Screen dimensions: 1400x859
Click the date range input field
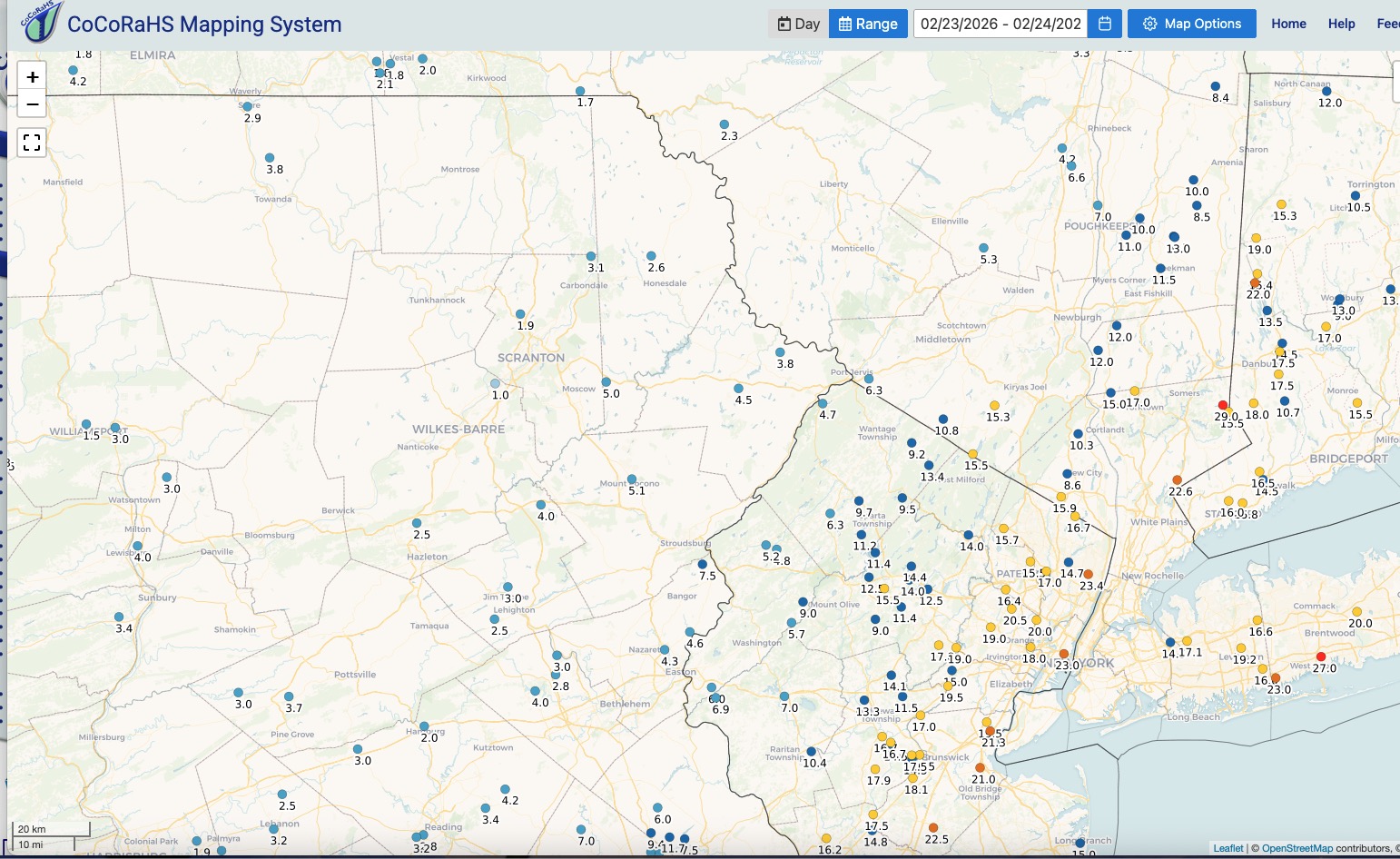pos(1001,24)
